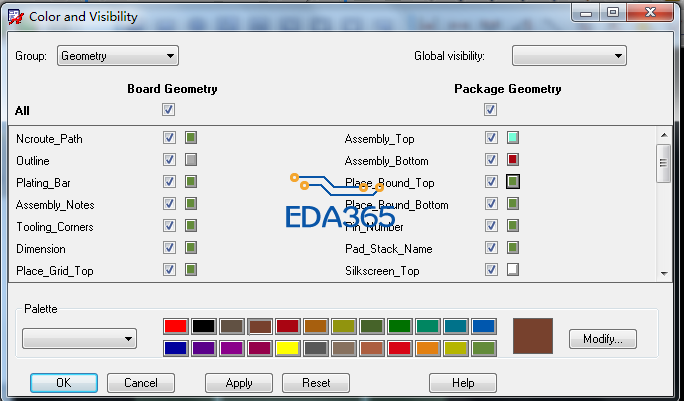Click the Color and Visibility title bar icon
This screenshot has width=684, height=401.
[16, 17]
